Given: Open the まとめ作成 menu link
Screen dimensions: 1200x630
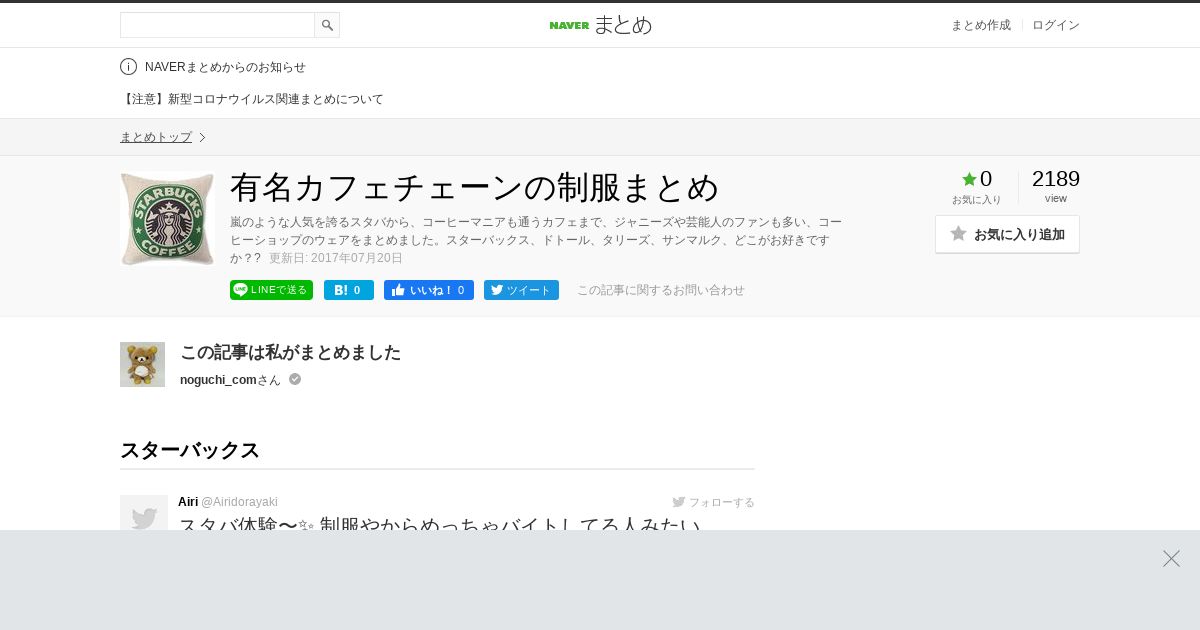Looking at the screenshot, I should coord(980,25).
